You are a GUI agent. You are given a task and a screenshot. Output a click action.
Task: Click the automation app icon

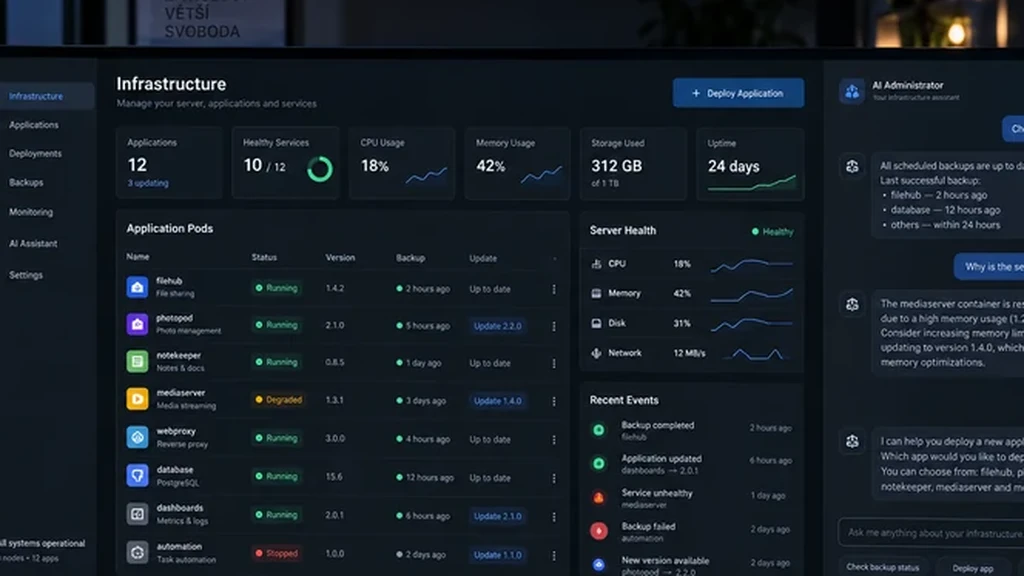click(x=137, y=552)
